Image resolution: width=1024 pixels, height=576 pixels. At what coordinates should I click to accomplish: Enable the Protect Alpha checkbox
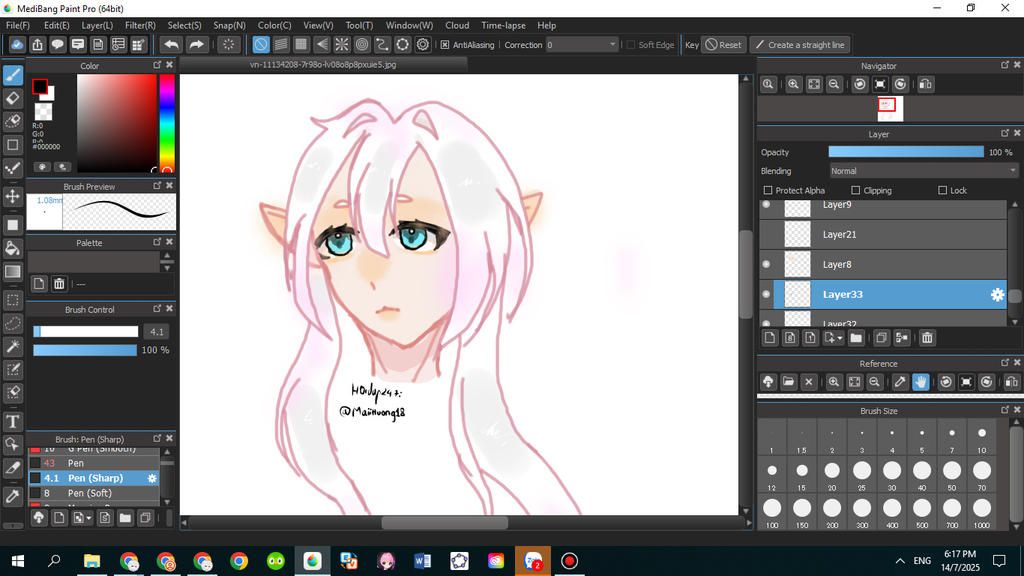(768, 190)
